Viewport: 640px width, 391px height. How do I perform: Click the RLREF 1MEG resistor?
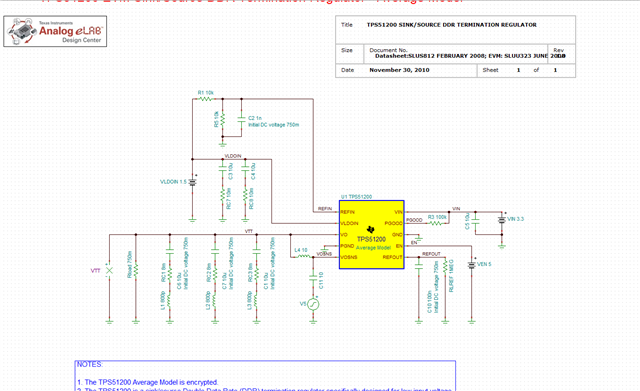(x=445, y=267)
